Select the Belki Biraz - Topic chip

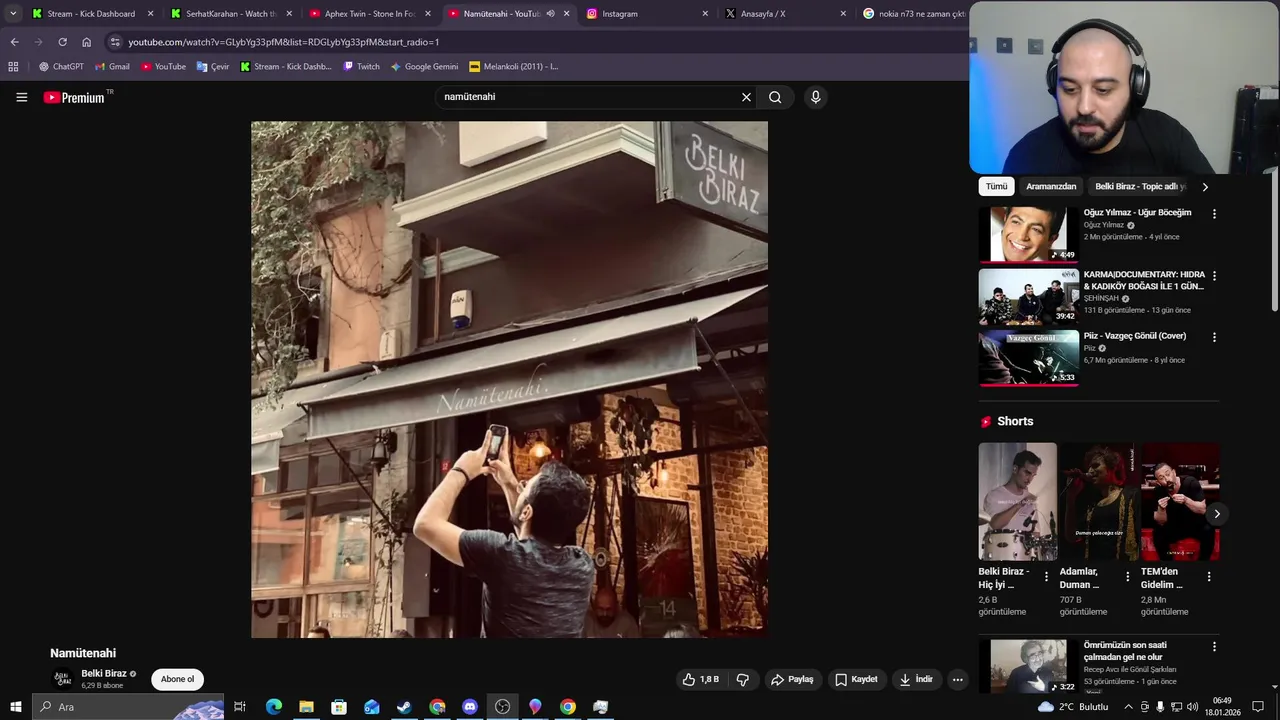[1140, 187]
